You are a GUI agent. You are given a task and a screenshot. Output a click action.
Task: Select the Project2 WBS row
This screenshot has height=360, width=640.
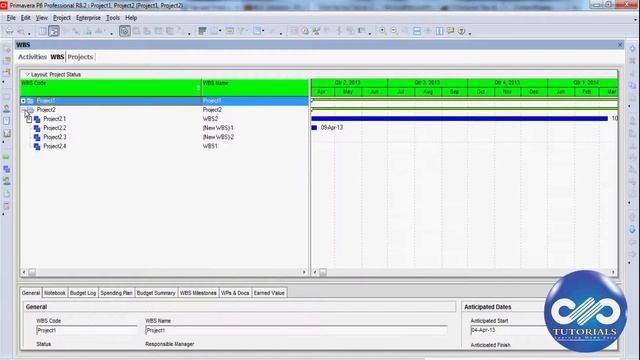164,110
